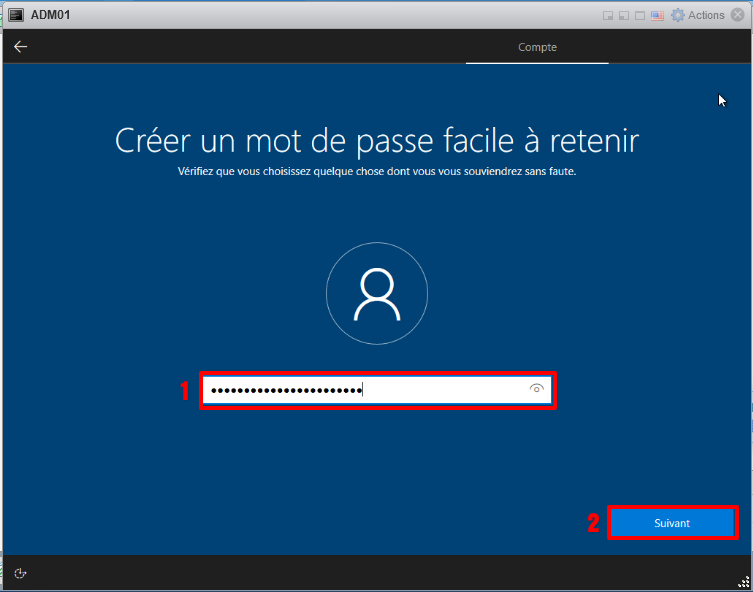753x592 pixels.
Task: Click the Suivant button
Action: (671, 523)
